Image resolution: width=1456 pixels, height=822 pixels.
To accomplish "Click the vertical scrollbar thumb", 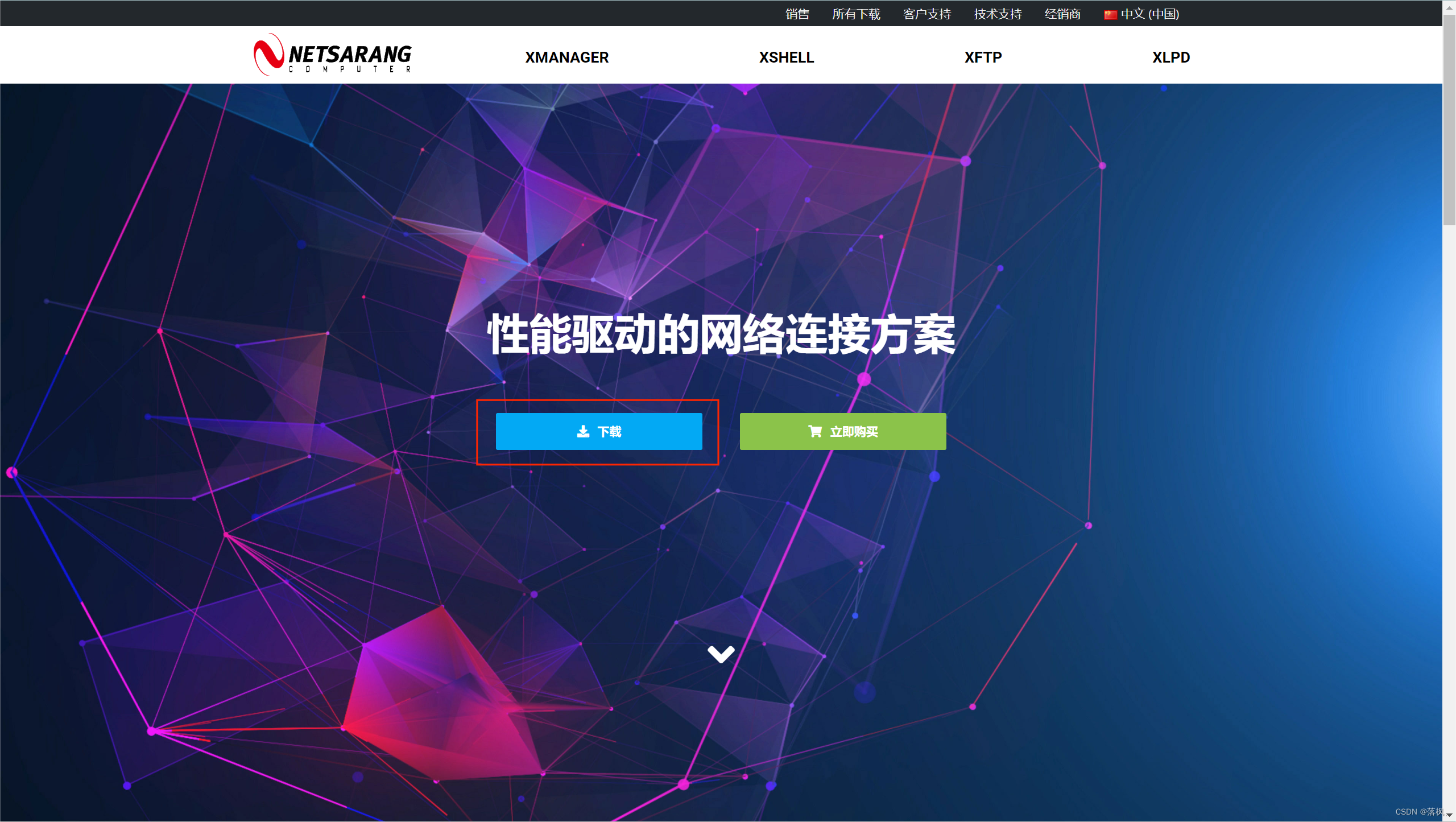I will (1449, 120).
